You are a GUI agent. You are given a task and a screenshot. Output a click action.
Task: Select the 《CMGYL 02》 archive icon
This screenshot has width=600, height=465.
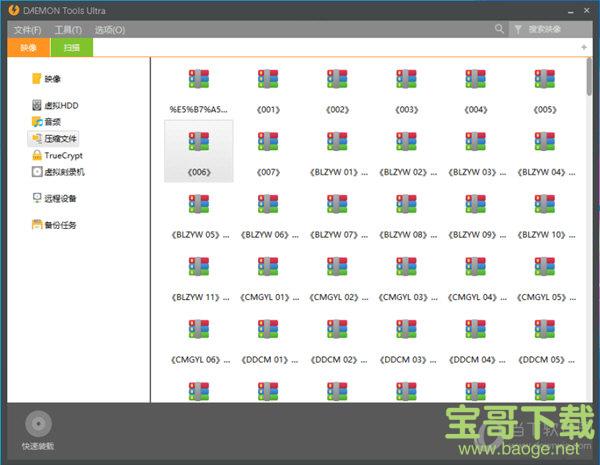click(337, 266)
